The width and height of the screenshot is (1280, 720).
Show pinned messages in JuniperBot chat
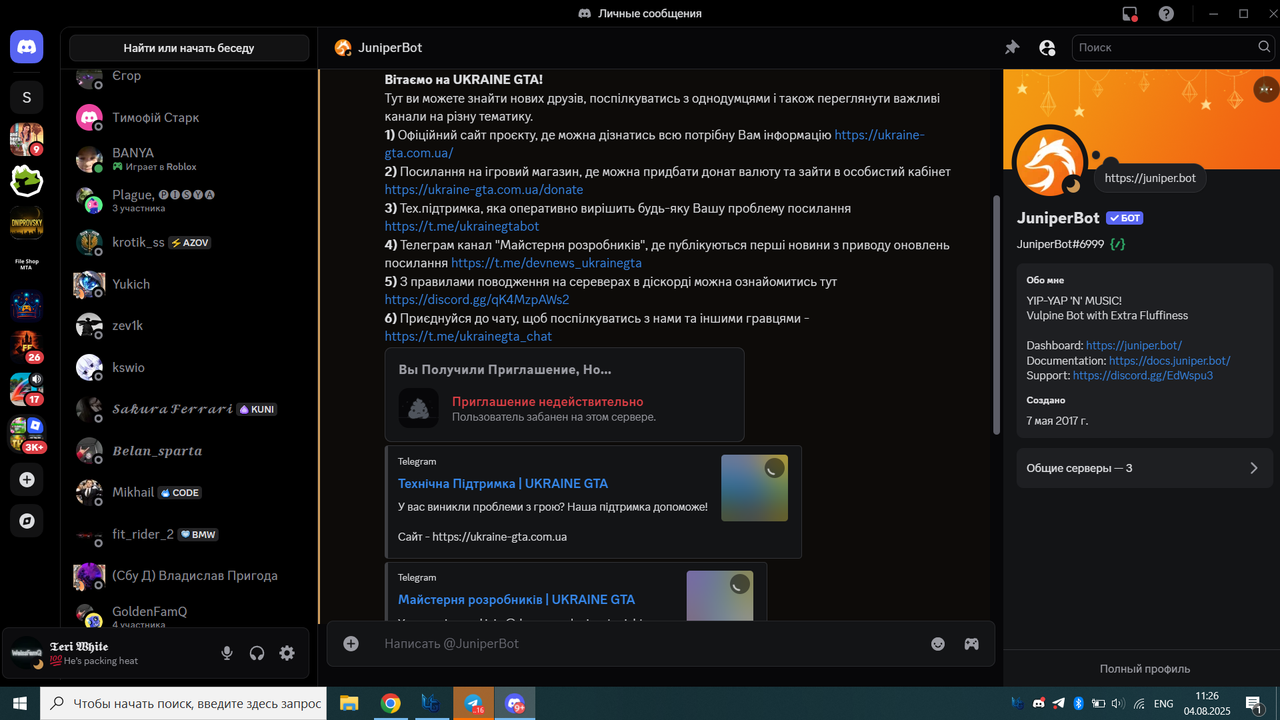pos(1012,47)
